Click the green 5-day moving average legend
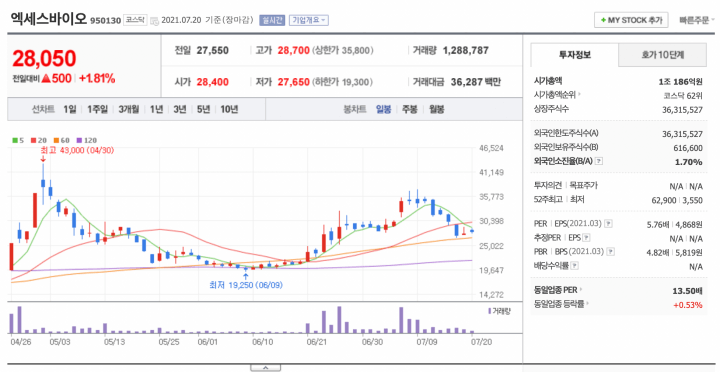Viewport: 720px width, 372px height. click(18, 141)
